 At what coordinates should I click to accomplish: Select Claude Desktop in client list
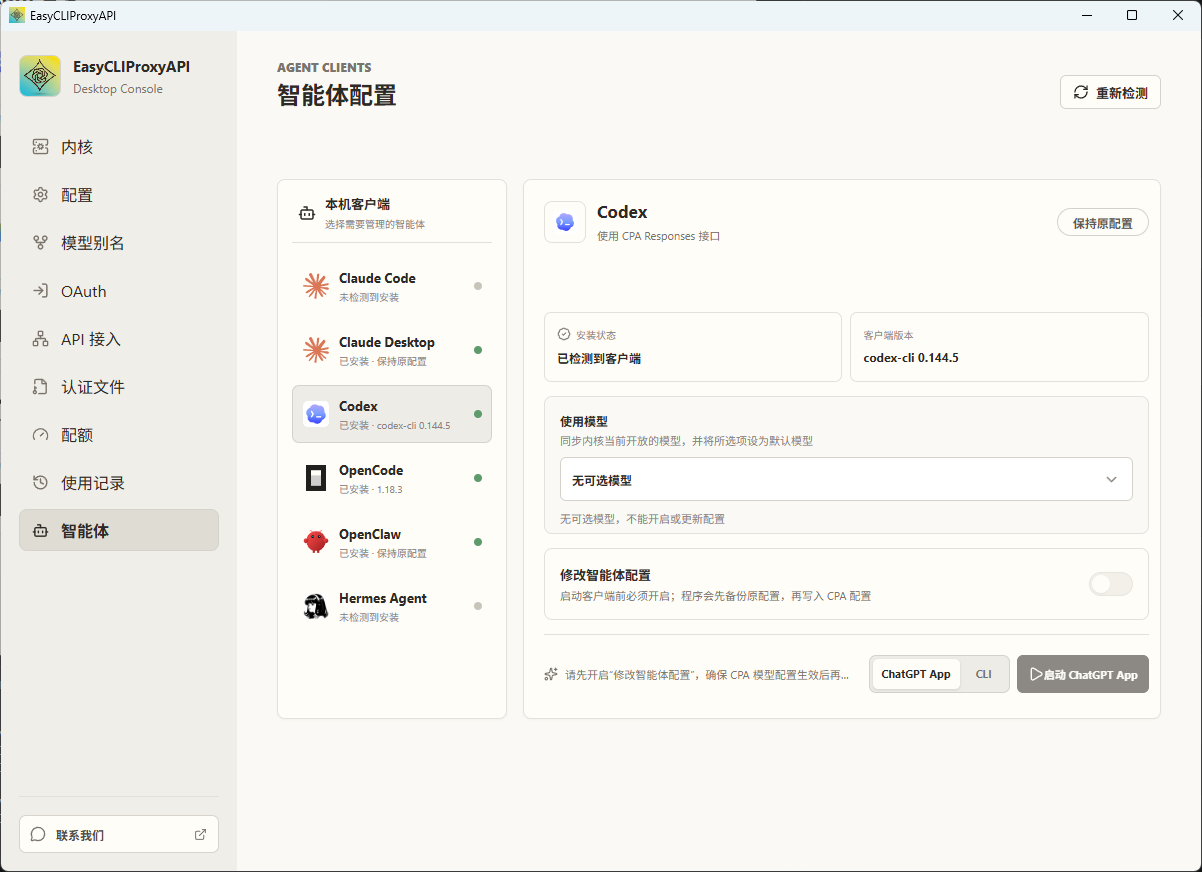pos(392,350)
